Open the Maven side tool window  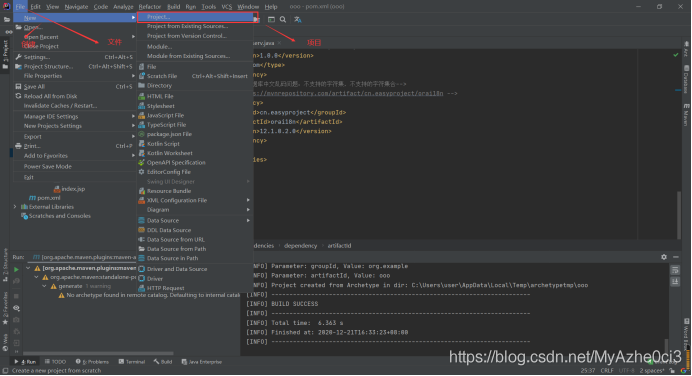click(686, 115)
